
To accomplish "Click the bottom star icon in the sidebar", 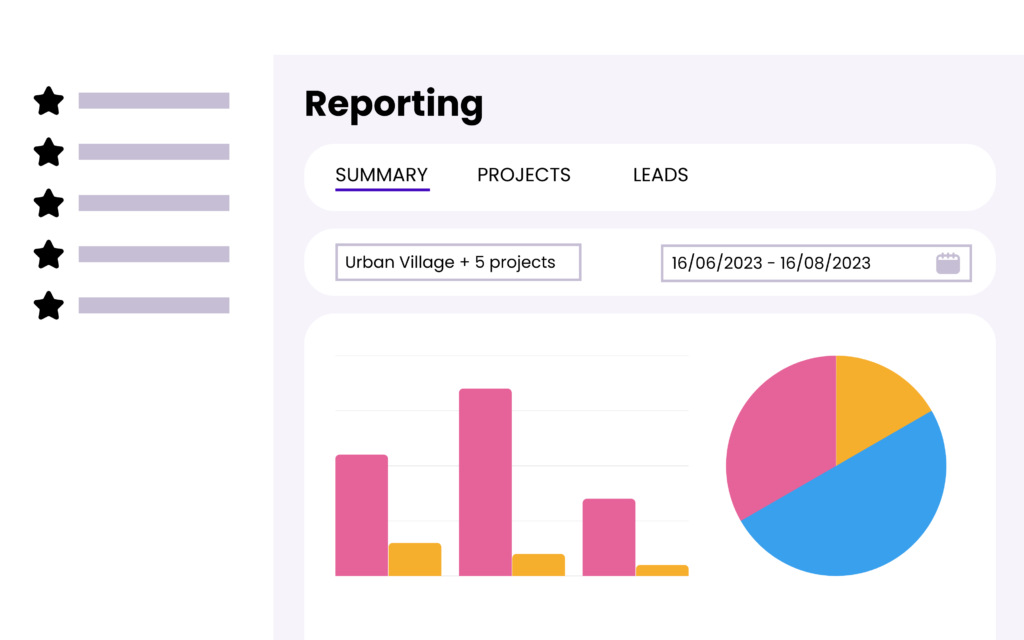I will click(x=48, y=305).
